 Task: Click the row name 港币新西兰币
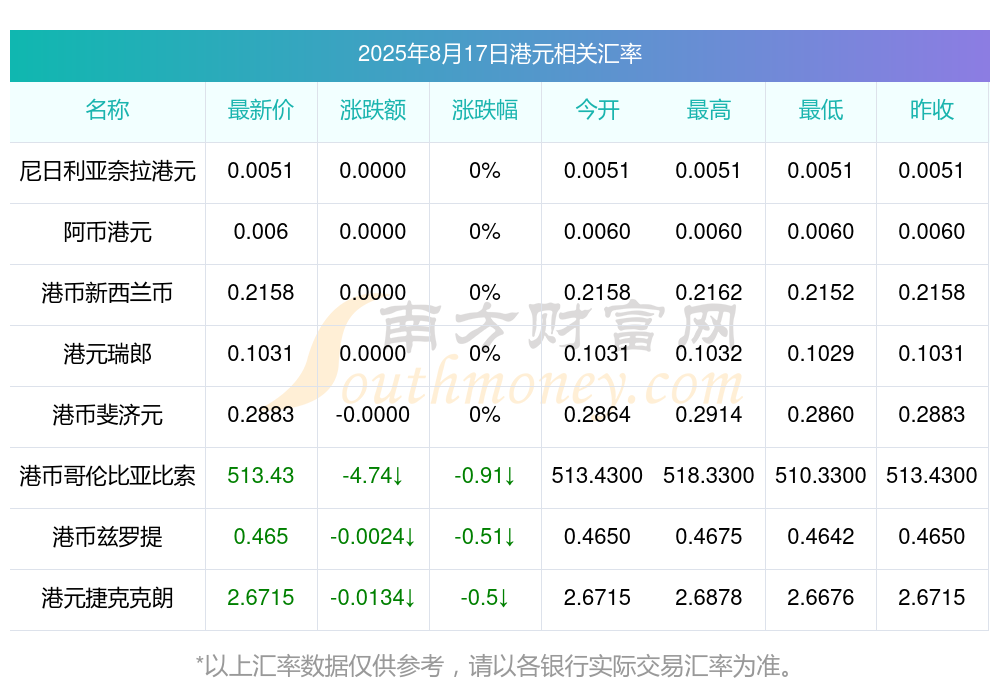107,293
